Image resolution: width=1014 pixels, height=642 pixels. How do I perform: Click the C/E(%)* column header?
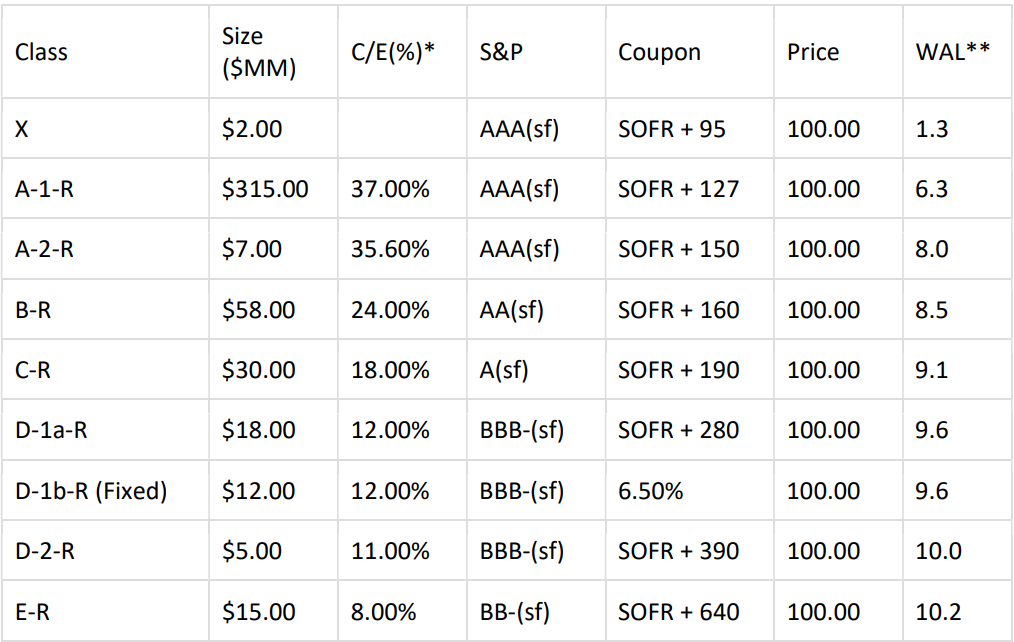[393, 52]
